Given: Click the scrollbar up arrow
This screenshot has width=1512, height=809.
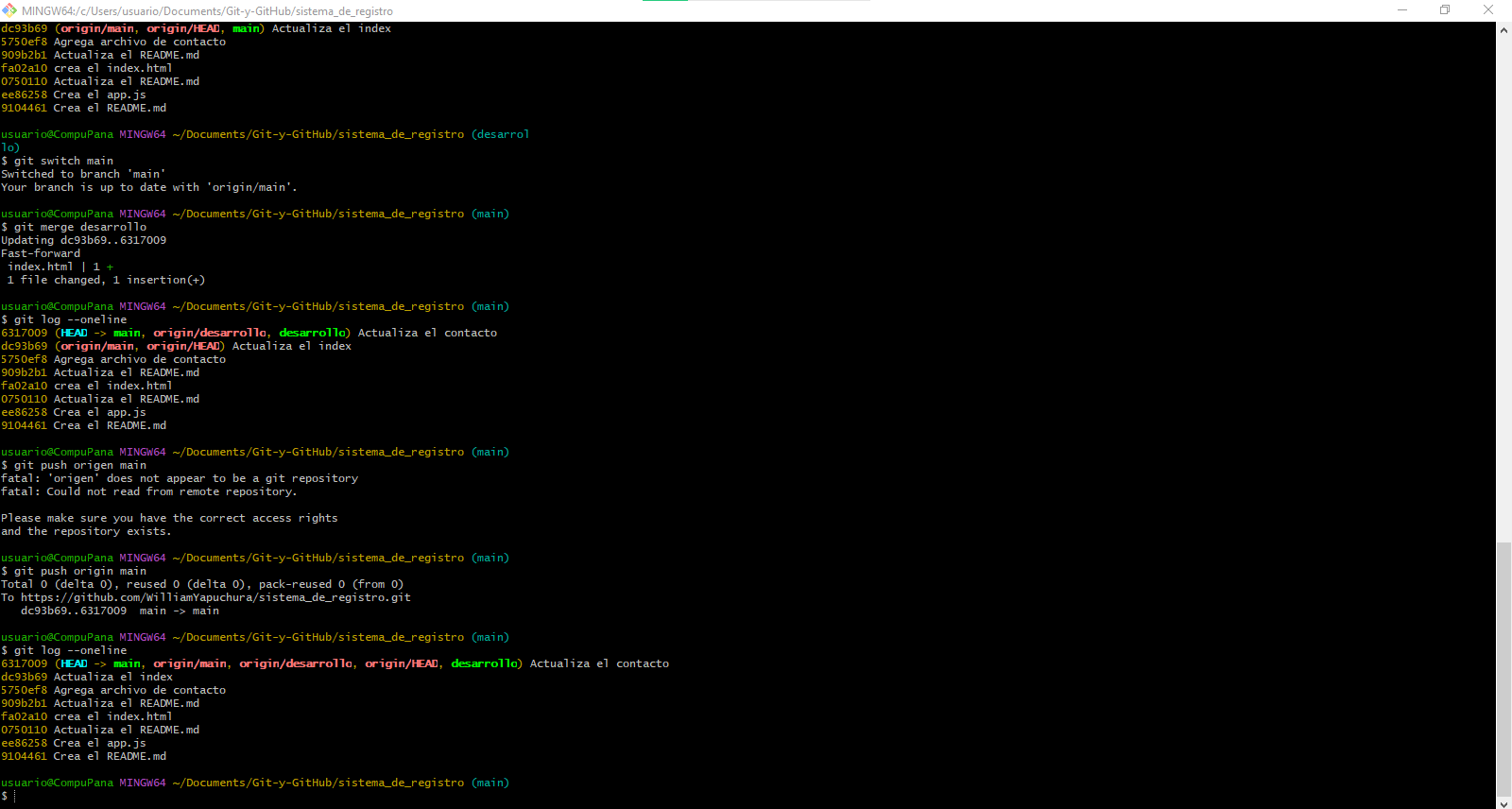Looking at the screenshot, I should point(1503,30).
